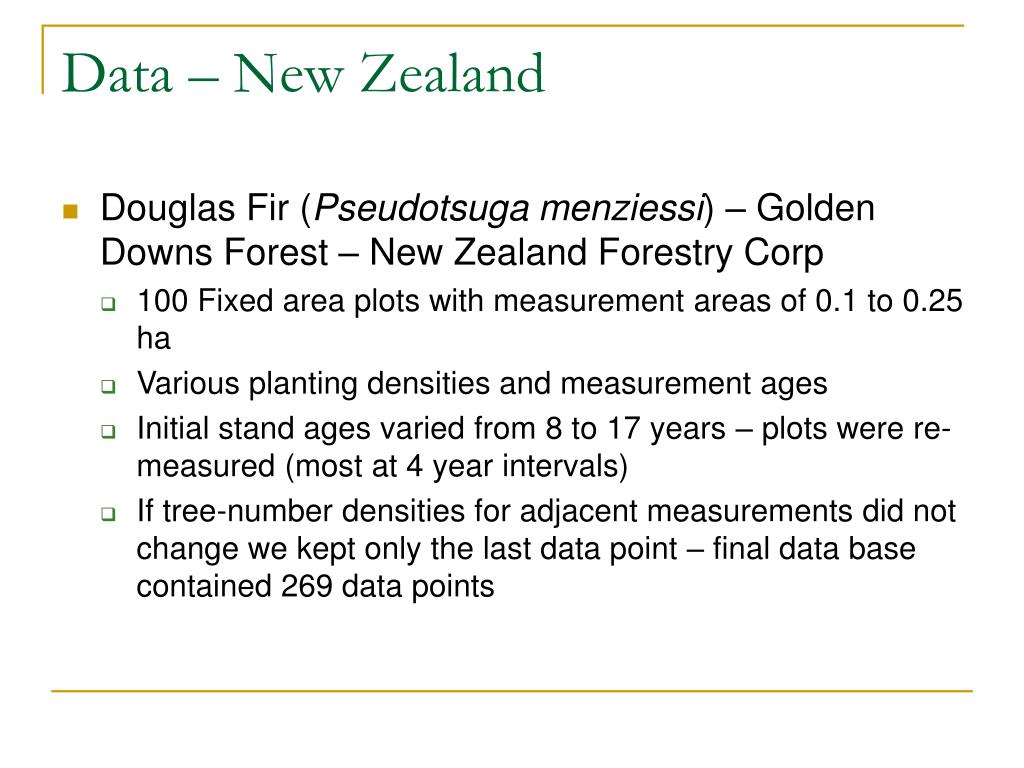Click the phrase 'final data base'
1024x768 pixels.
pyautogui.click(x=814, y=549)
